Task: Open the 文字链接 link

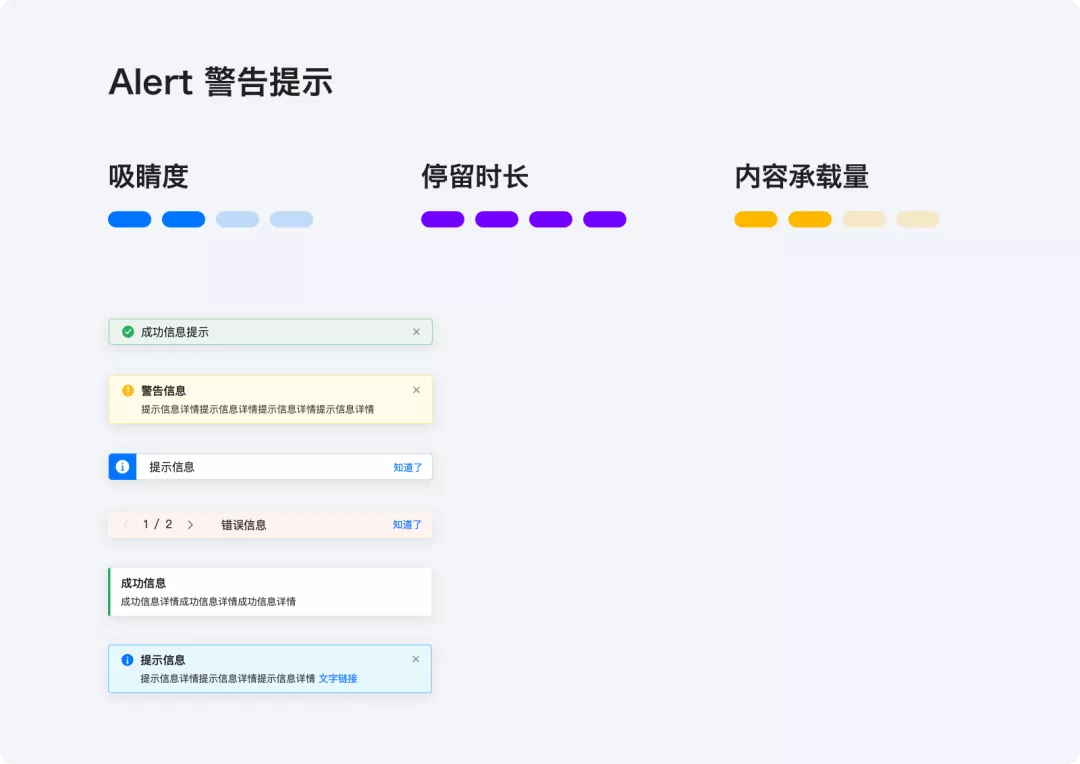Action: pos(338,679)
